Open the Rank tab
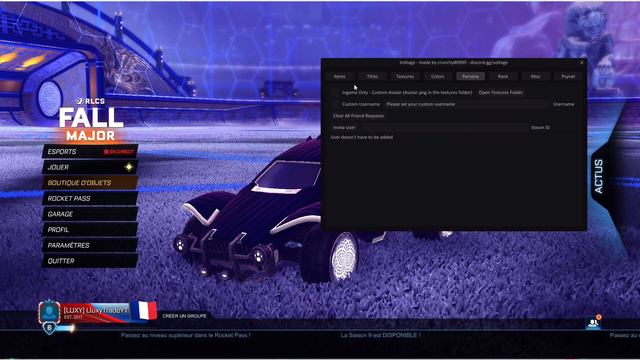640x360 pixels. point(503,76)
